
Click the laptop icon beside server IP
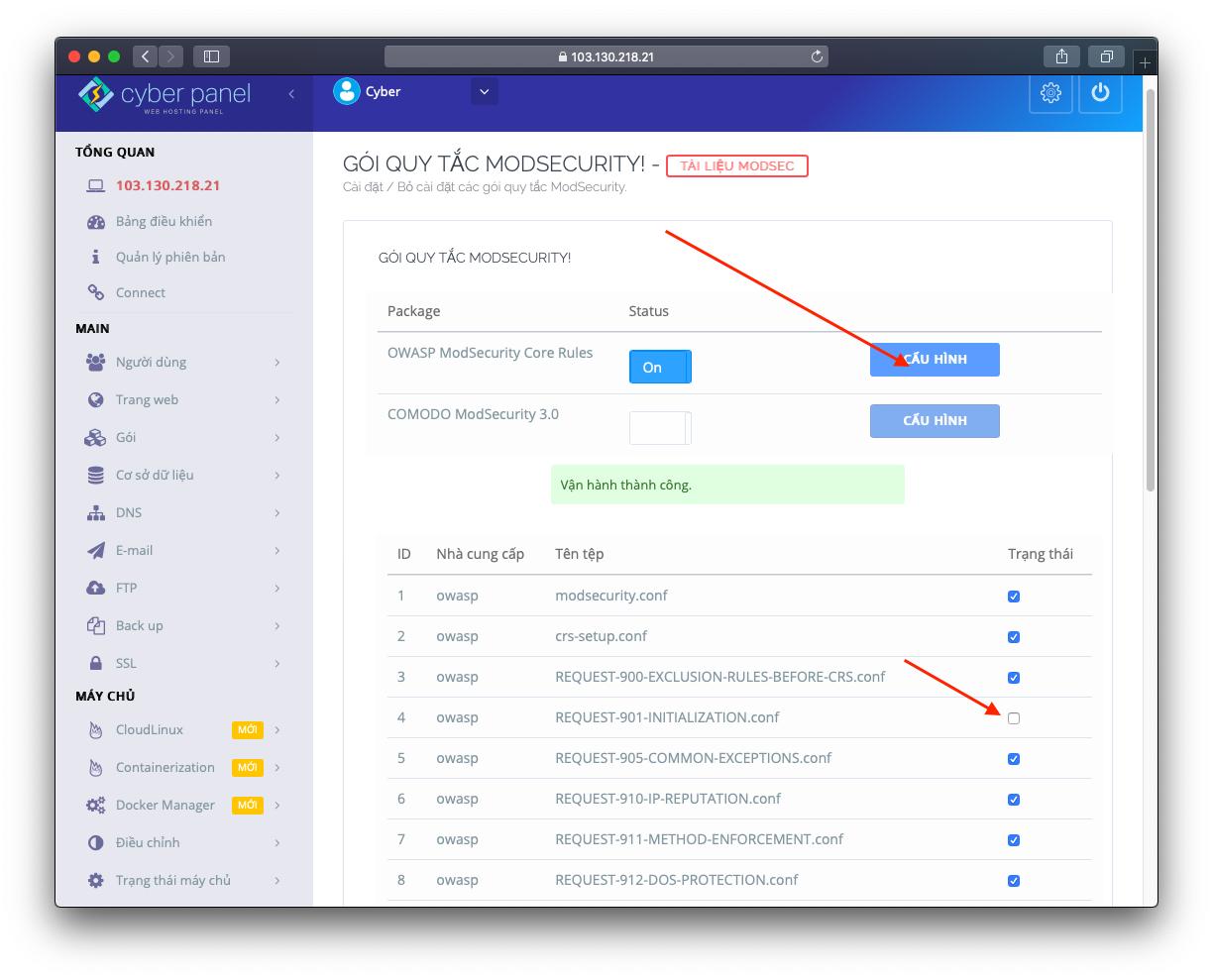click(96, 185)
